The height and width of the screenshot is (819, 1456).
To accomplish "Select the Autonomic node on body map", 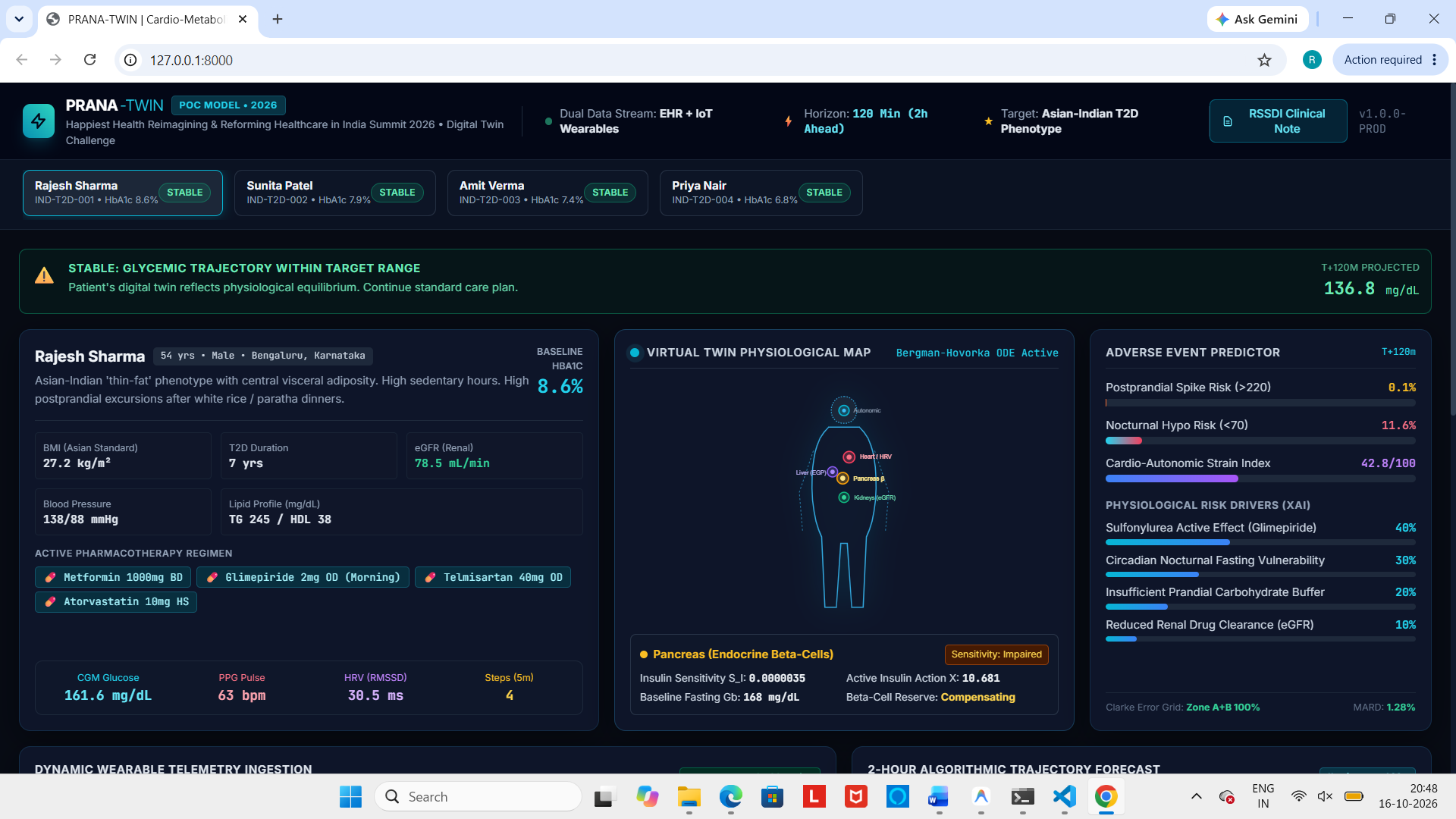I will point(843,410).
